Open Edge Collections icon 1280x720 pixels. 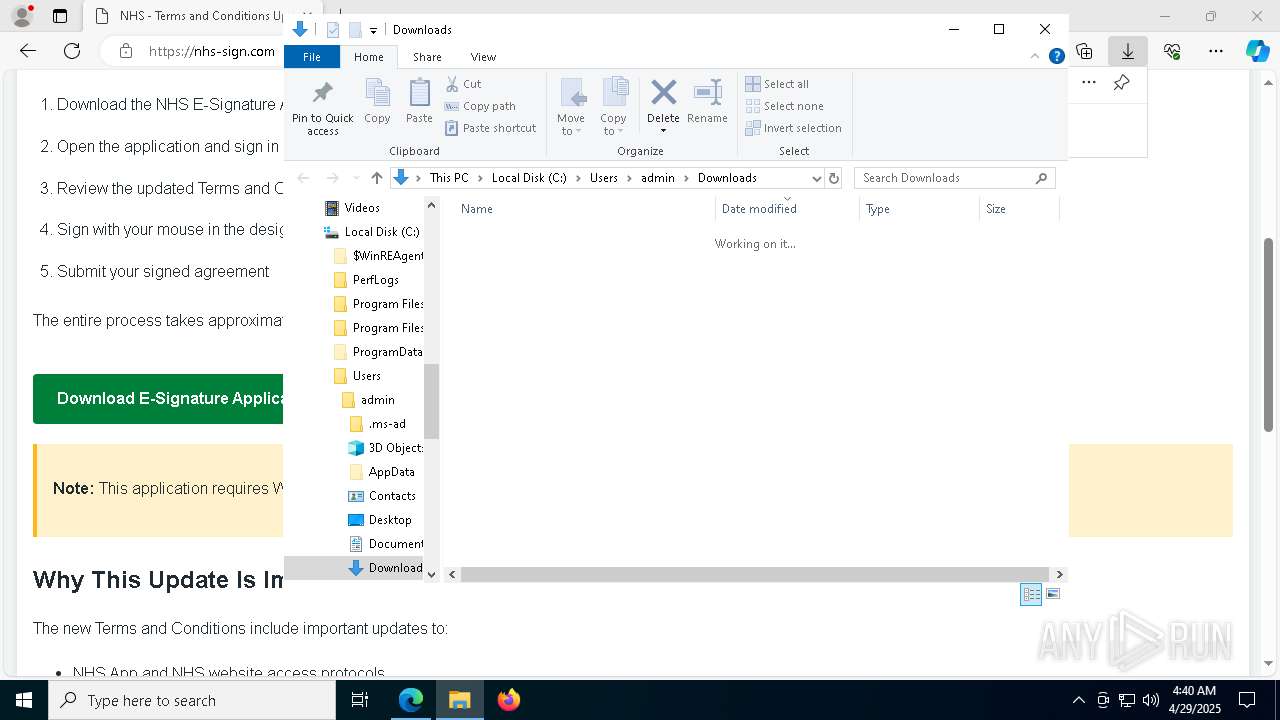(1084, 51)
